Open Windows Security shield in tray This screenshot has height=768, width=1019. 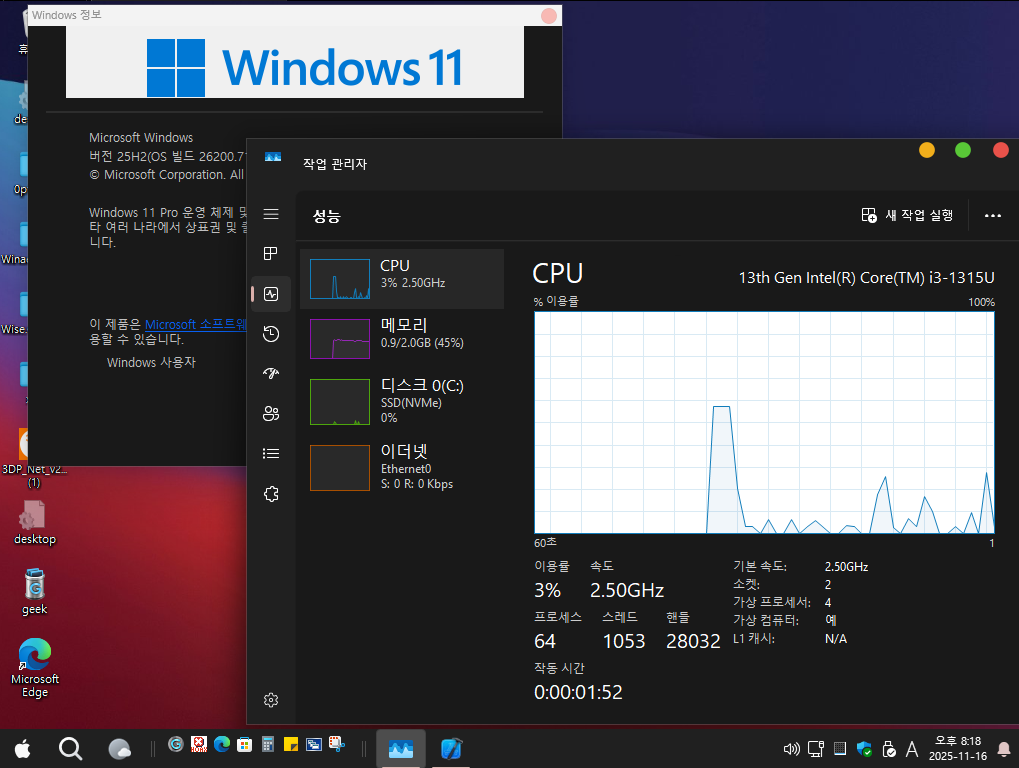(864, 749)
